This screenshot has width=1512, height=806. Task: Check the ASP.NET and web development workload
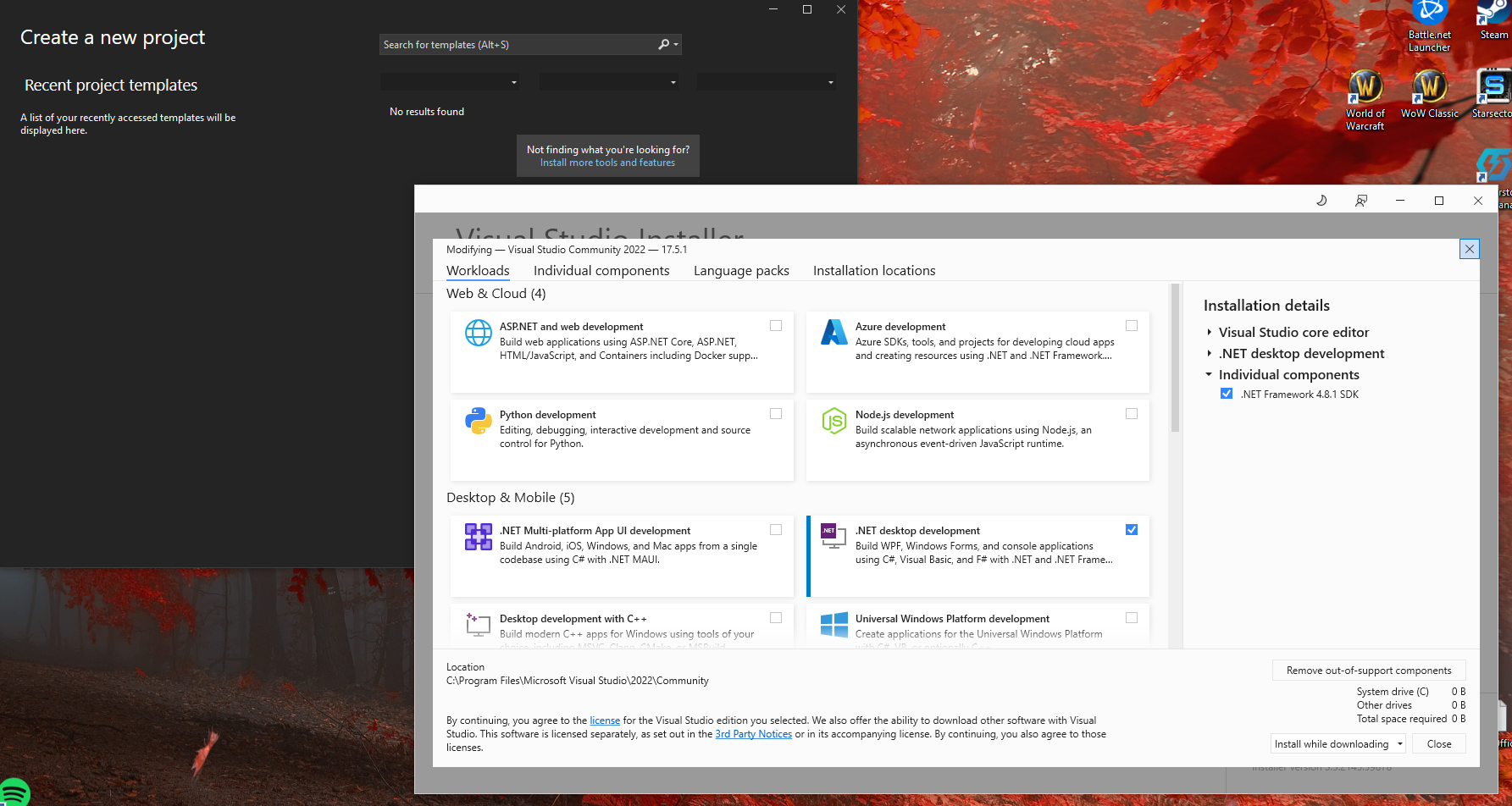776,326
